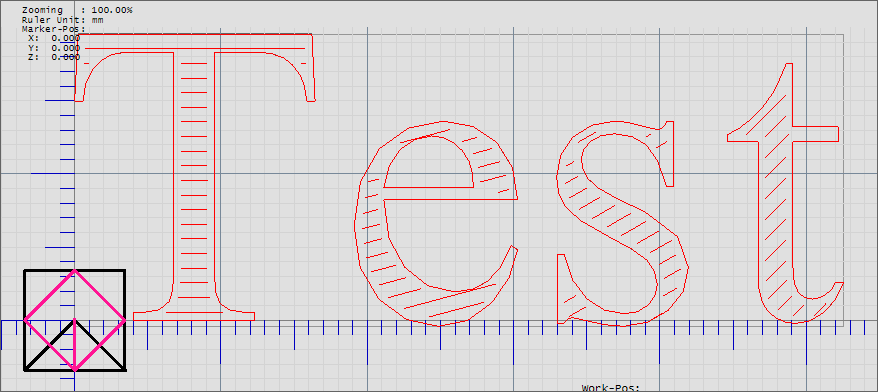878x392 pixels.
Task: Click the pink diamond marker shape
Action: [x=74, y=320]
